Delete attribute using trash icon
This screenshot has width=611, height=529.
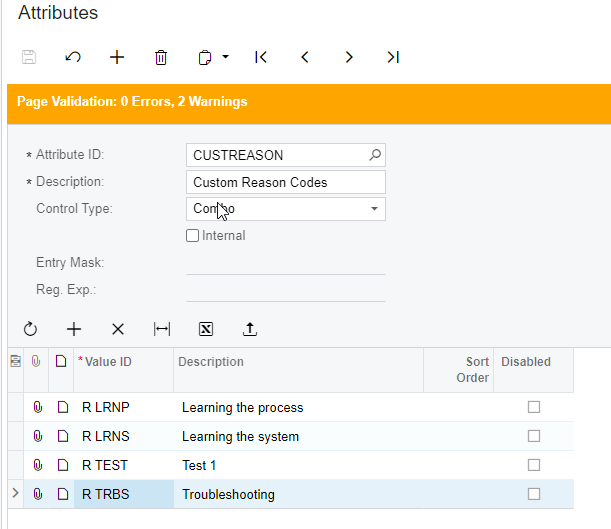point(161,57)
